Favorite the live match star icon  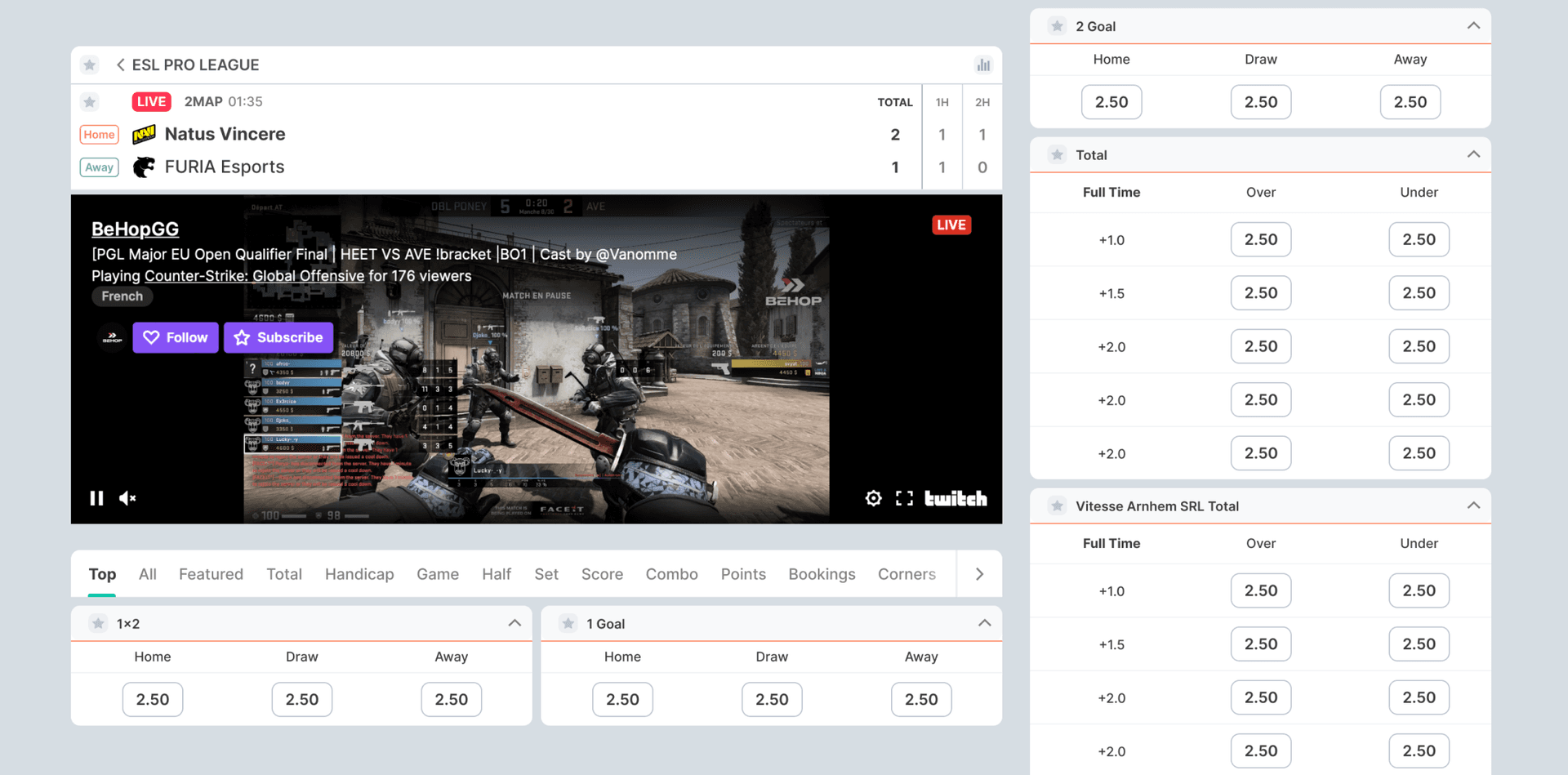click(x=90, y=101)
